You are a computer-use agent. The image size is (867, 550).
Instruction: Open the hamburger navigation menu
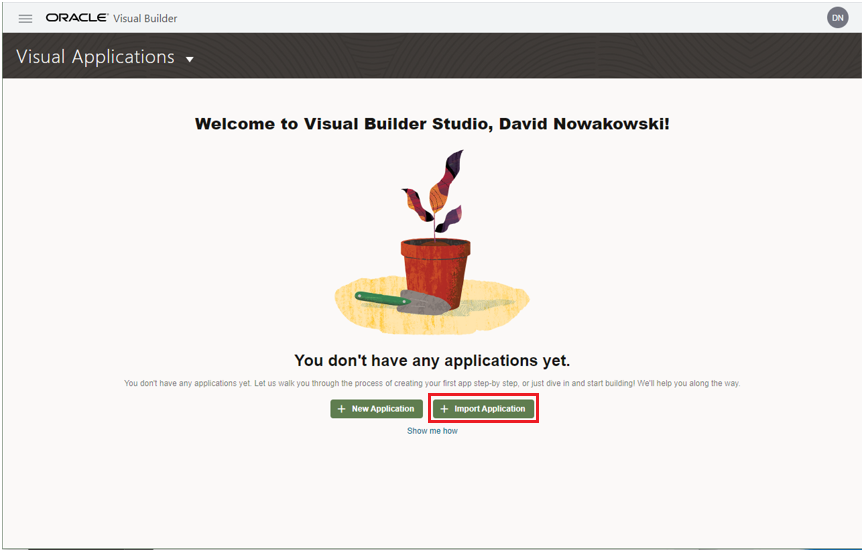click(x=25, y=19)
